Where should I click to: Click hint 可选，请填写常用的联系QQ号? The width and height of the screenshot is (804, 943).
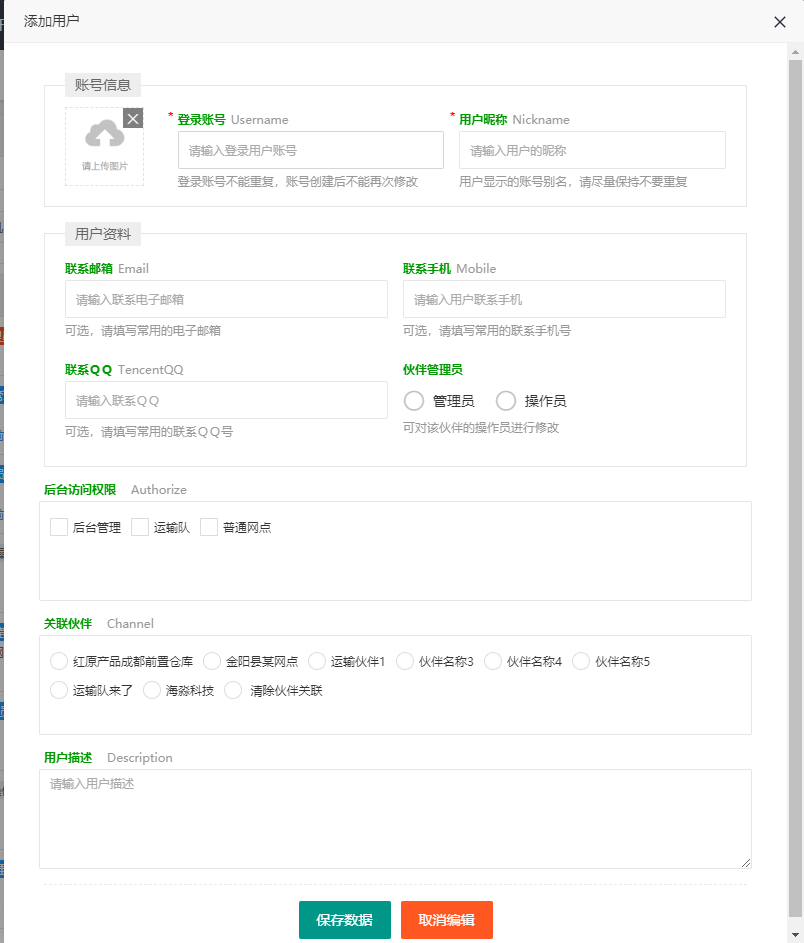(149, 432)
